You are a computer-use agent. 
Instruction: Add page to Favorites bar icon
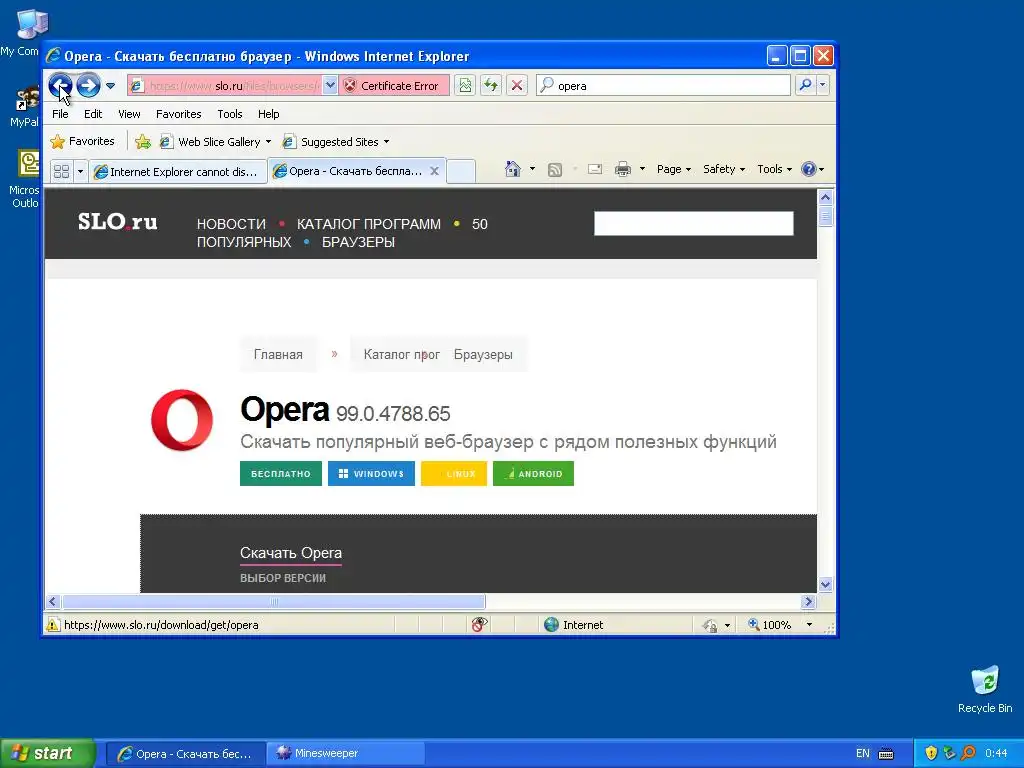pos(143,142)
